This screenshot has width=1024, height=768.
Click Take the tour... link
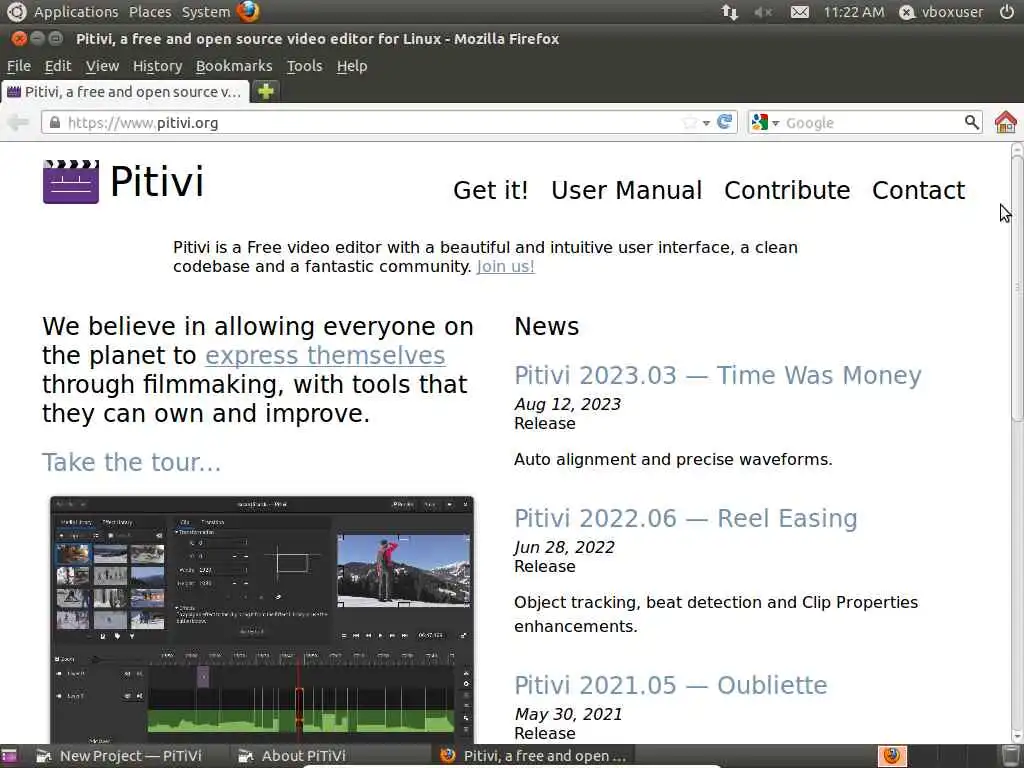pos(131,462)
